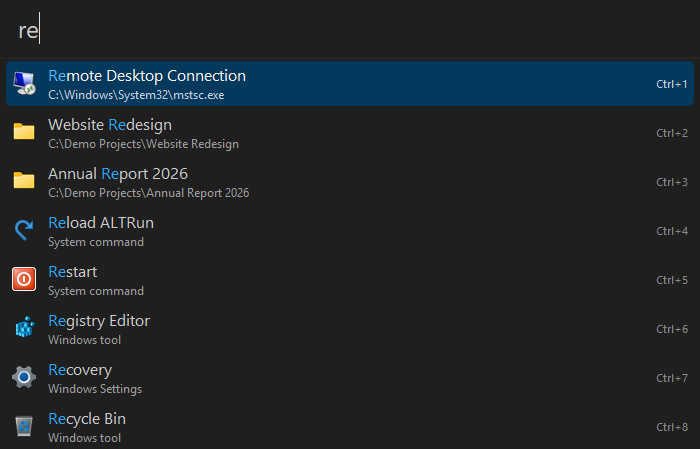This screenshot has height=449, width=700.
Task: Click "Windows Settings" under Recovery
Action: 95,389
